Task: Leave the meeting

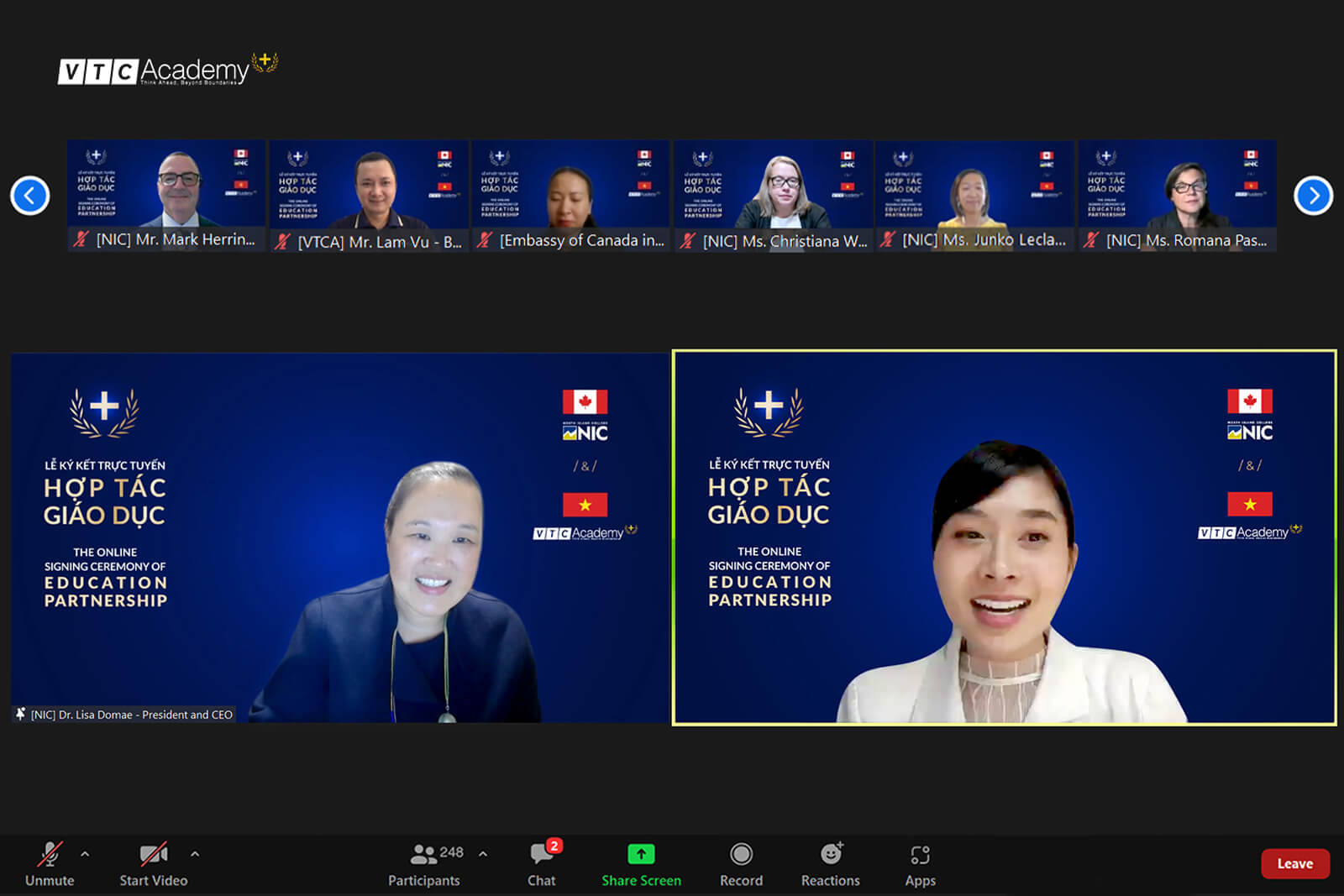Action: [1294, 863]
